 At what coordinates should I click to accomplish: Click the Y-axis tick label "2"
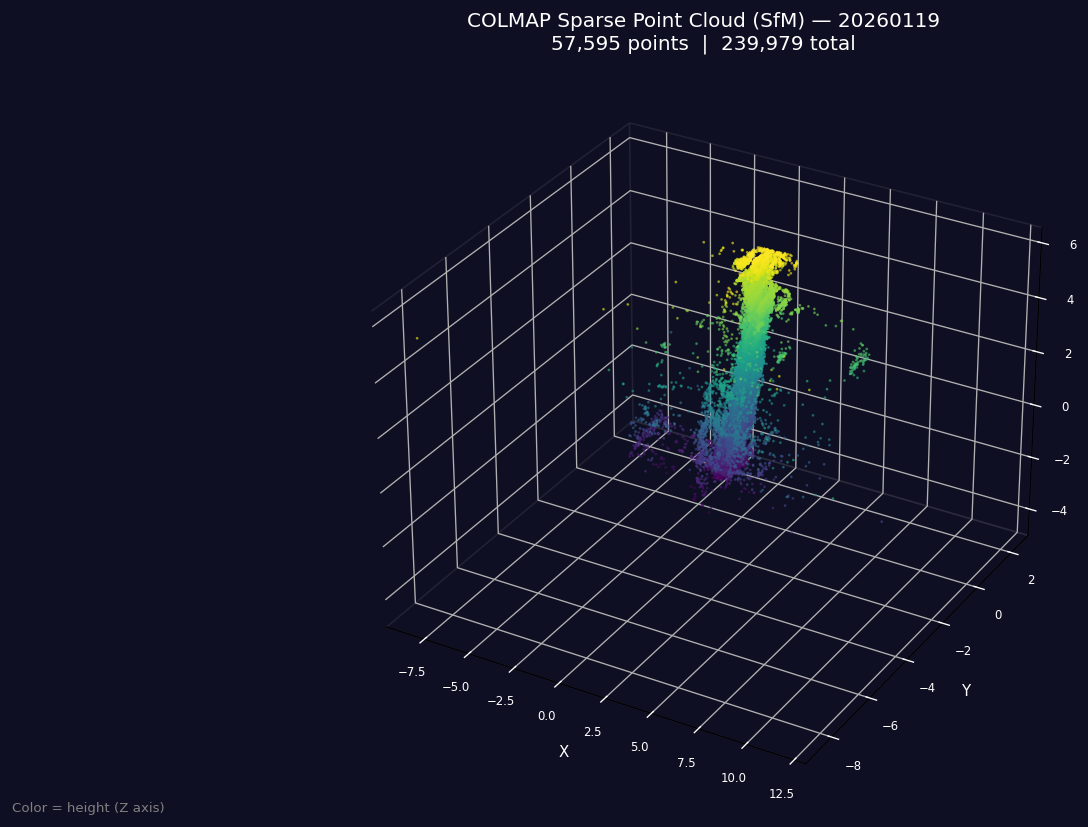tap(1032, 580)
